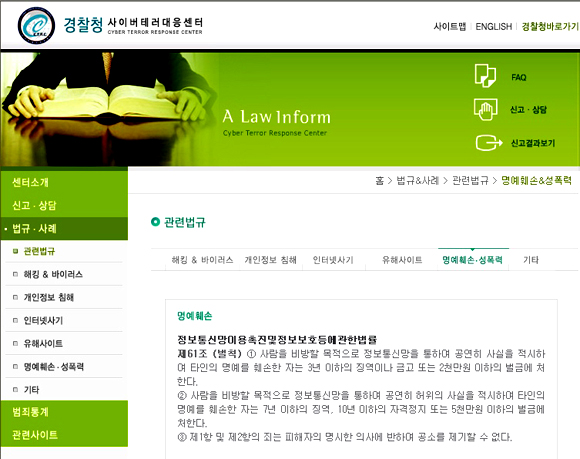
Task: Expand the 신고·상담 sidebar section
Action: (x=34, y=205)
